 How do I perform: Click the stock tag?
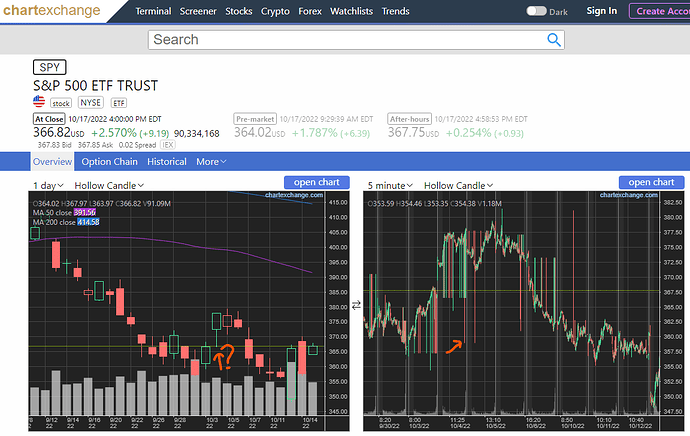coord(61,103)
